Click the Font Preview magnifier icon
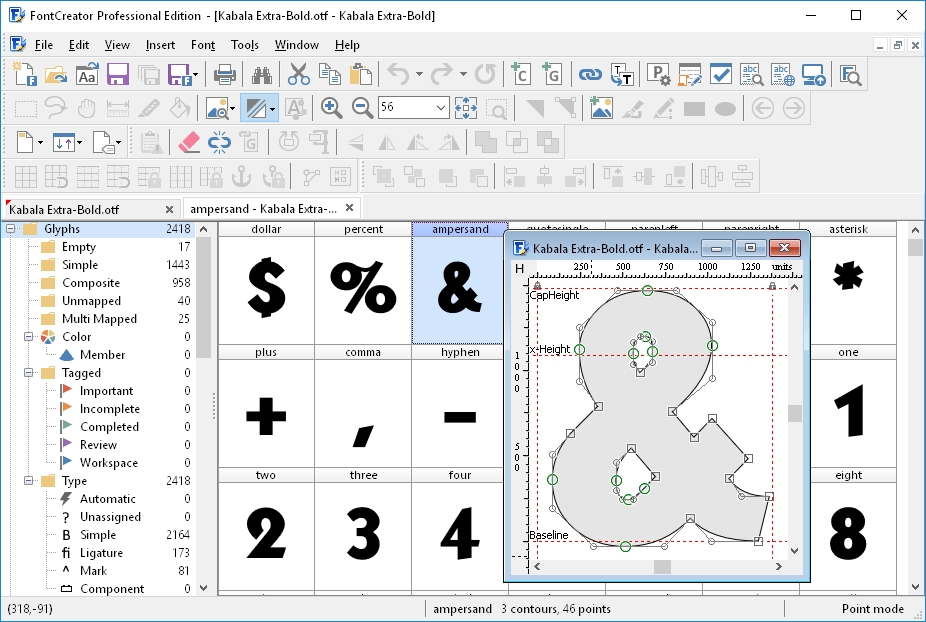This screenshot has height=622, width=926. [x=850, y=74]
